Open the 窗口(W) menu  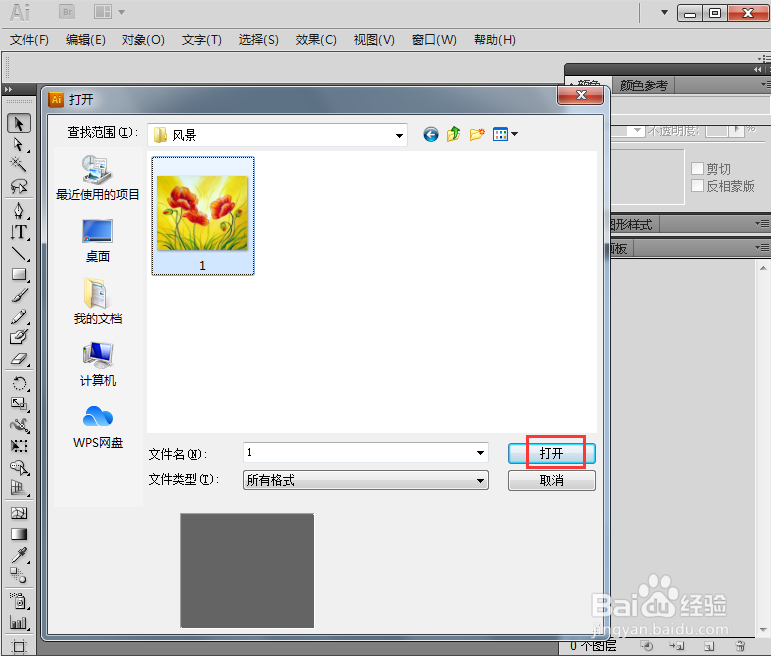[434, 40]
